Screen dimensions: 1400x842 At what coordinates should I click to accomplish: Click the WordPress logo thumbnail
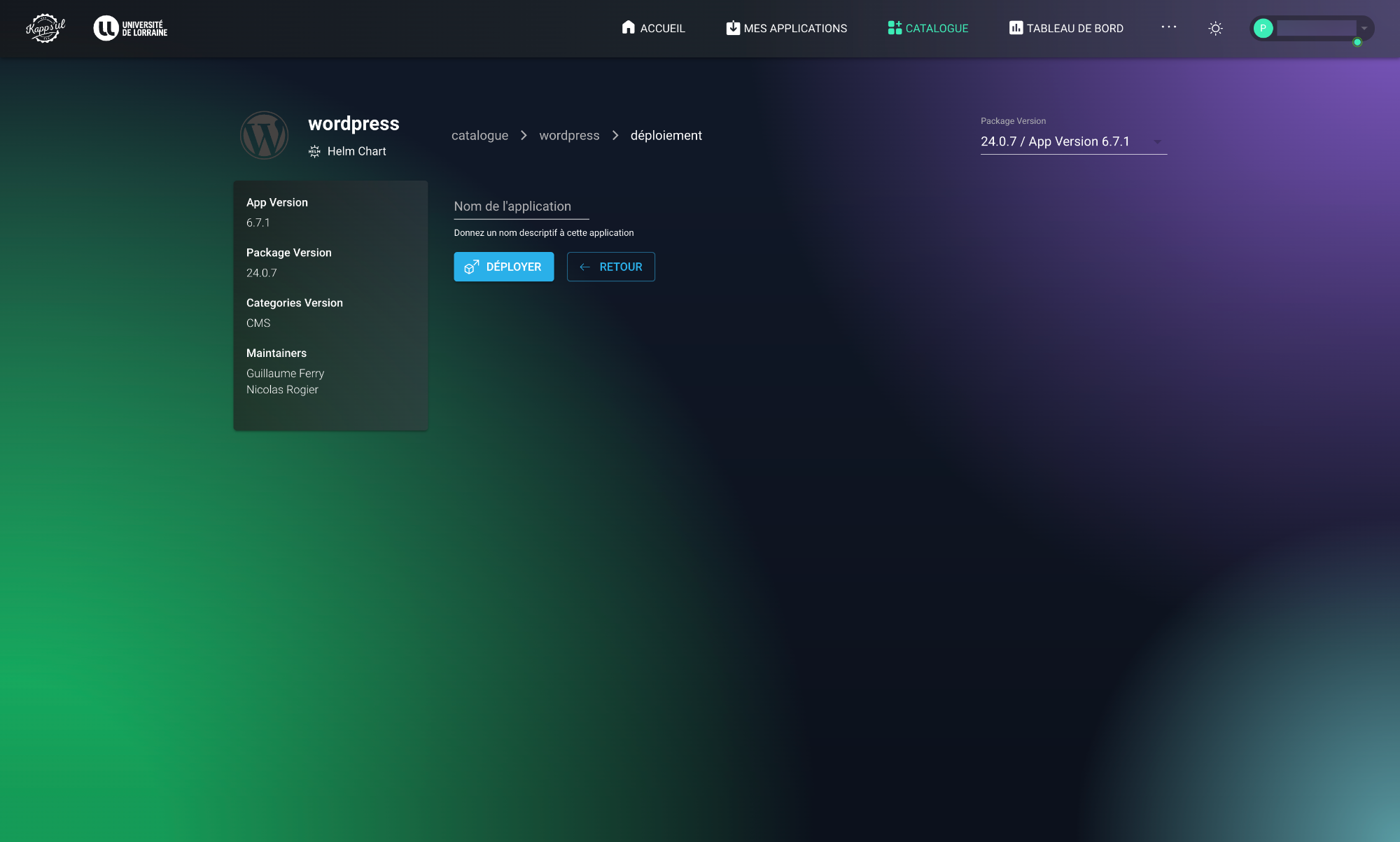(265, 136)
